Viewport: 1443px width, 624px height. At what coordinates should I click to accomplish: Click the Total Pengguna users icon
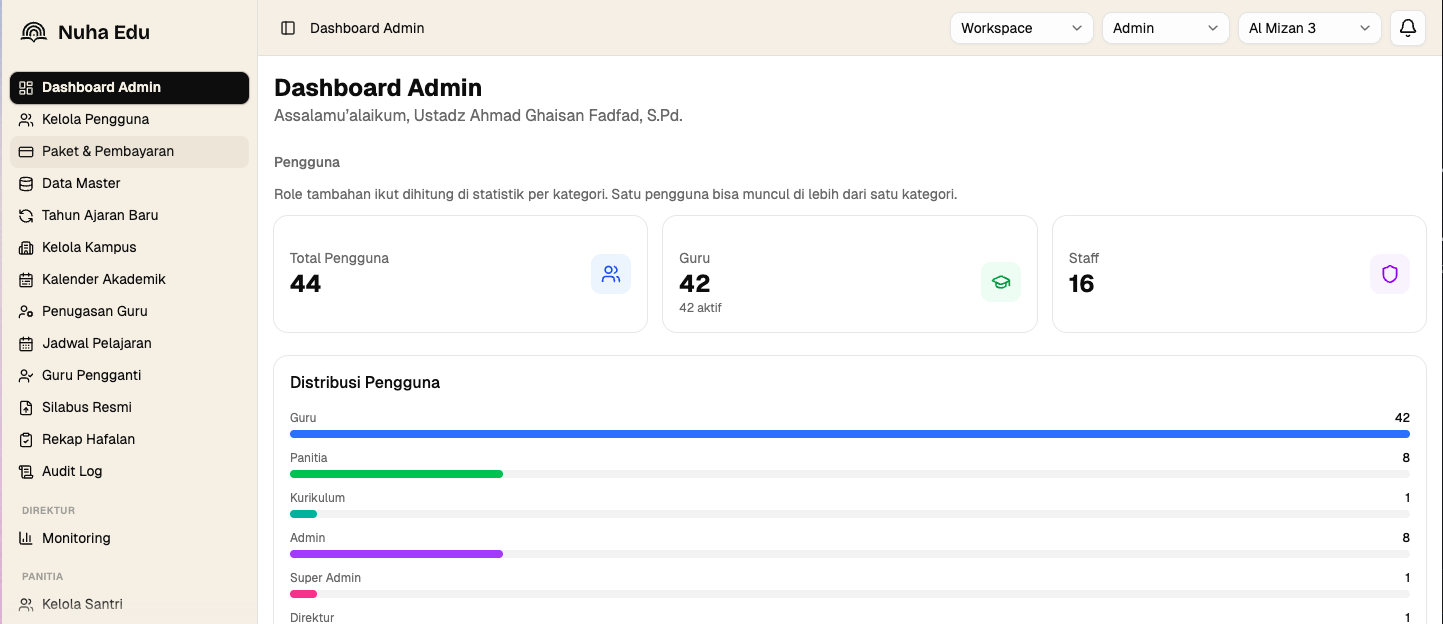(x=611, y=274)
